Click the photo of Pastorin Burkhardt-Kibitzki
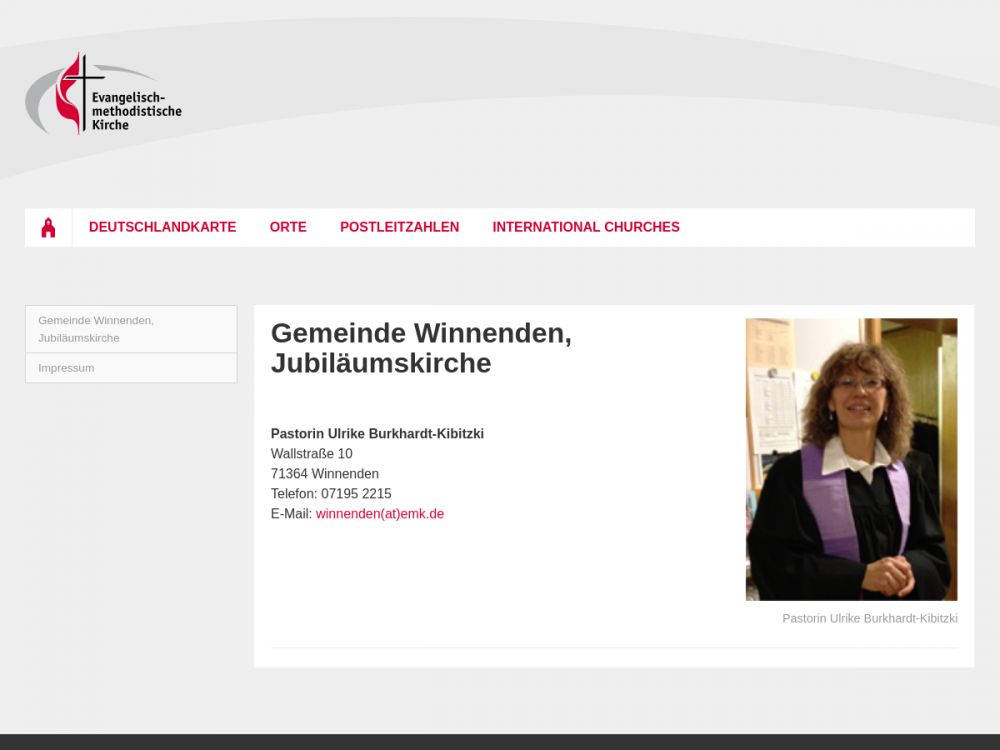Viewport: 1000px width, 750px height. [x=851, y=459]
